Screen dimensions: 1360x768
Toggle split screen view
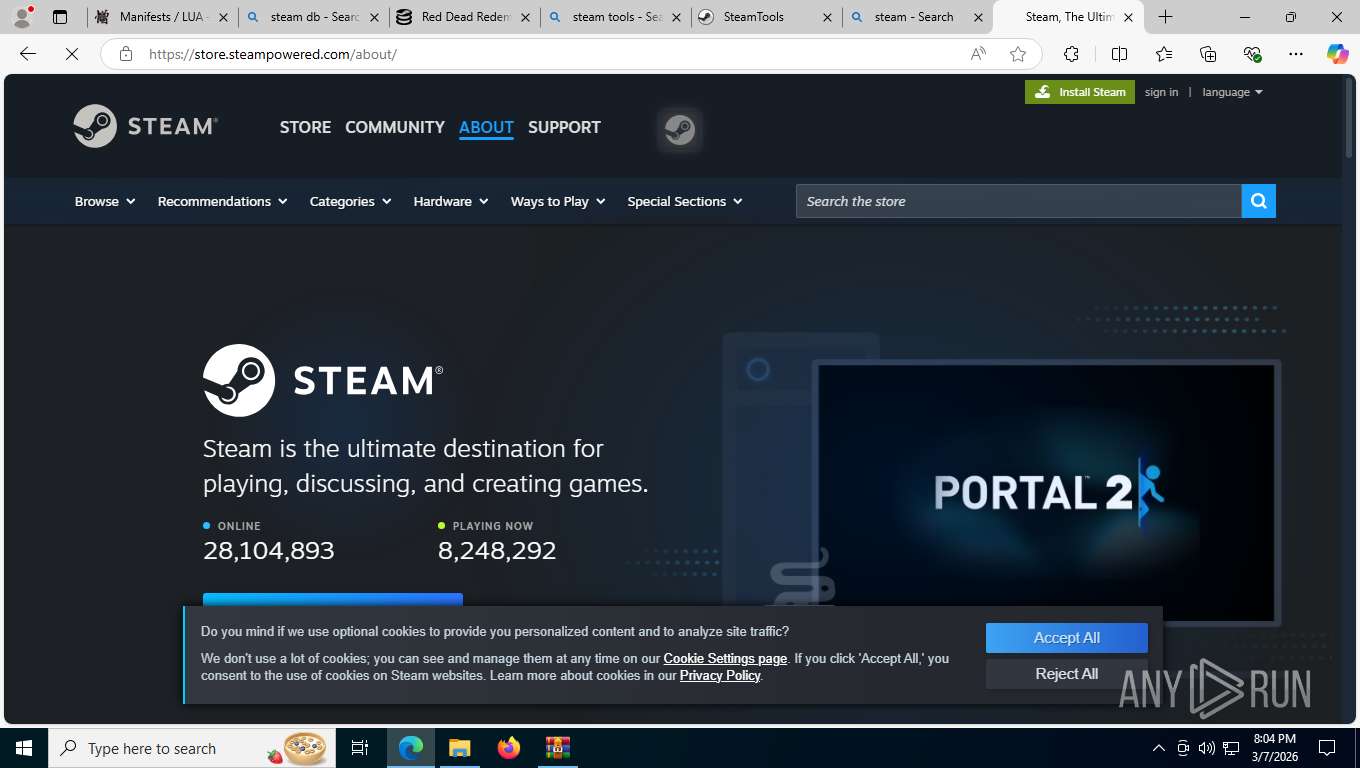tap(1119, 54)
